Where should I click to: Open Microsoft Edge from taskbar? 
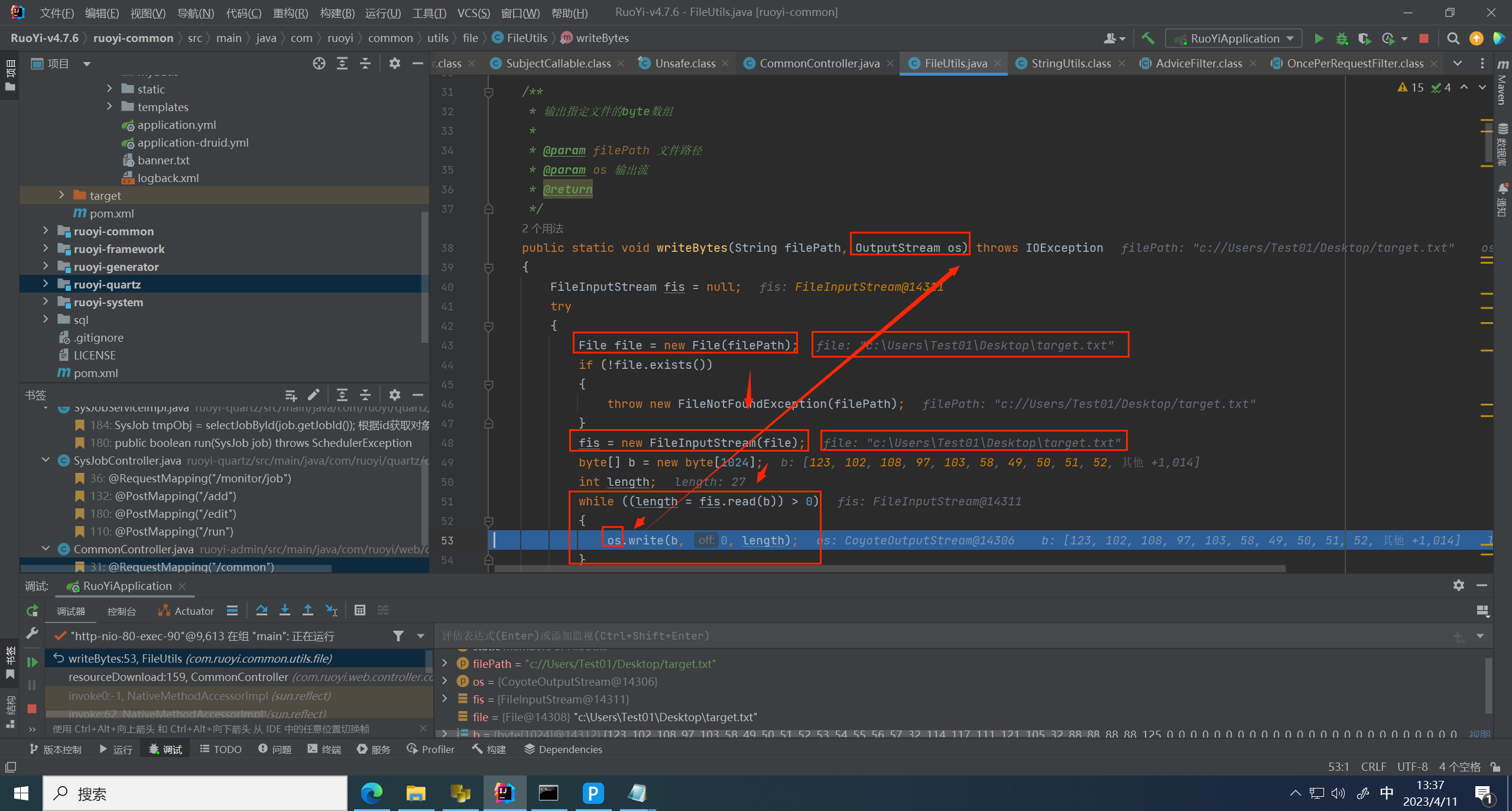click(371, 793)
